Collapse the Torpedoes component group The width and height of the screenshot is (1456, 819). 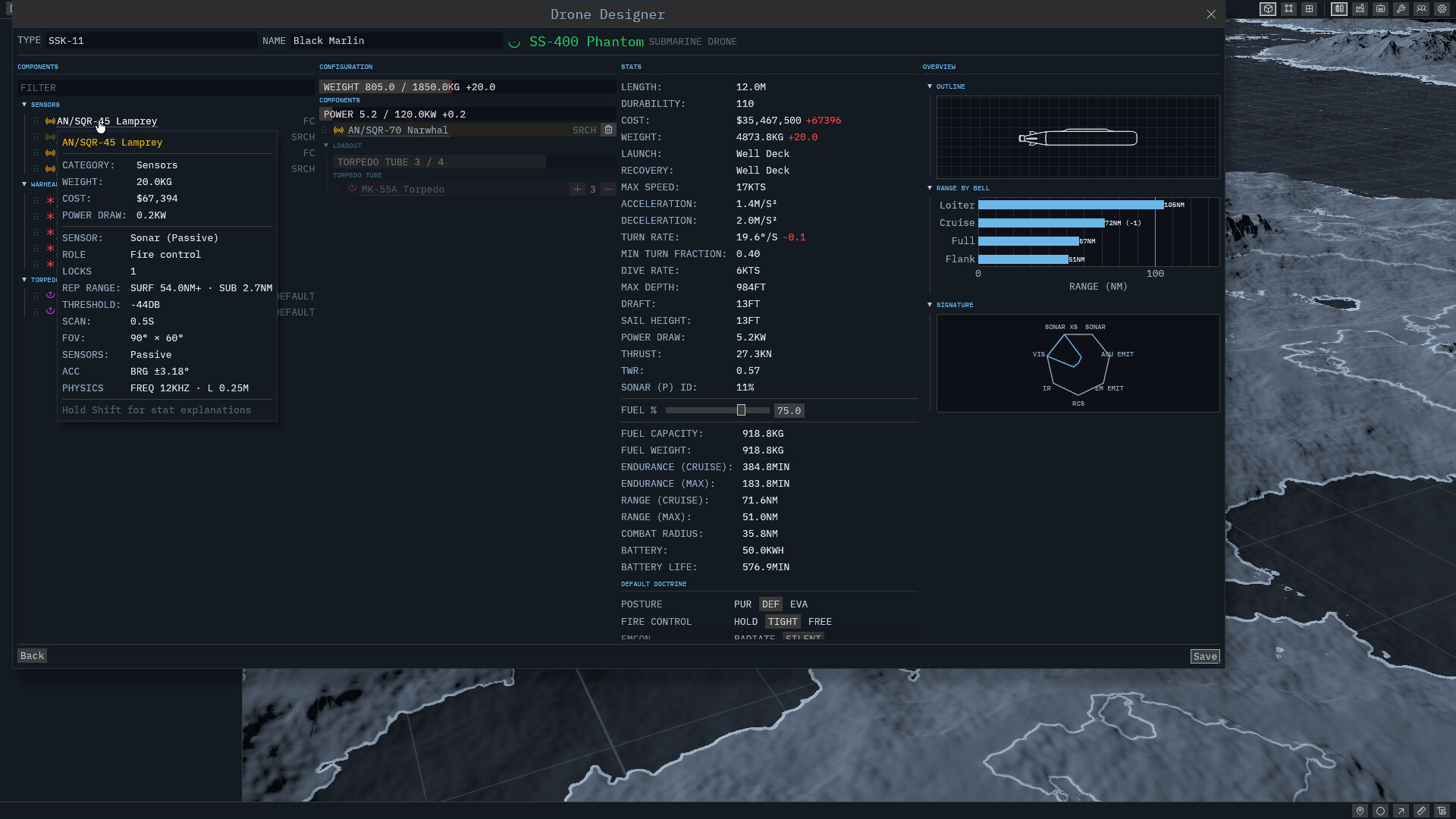[24, 280]
